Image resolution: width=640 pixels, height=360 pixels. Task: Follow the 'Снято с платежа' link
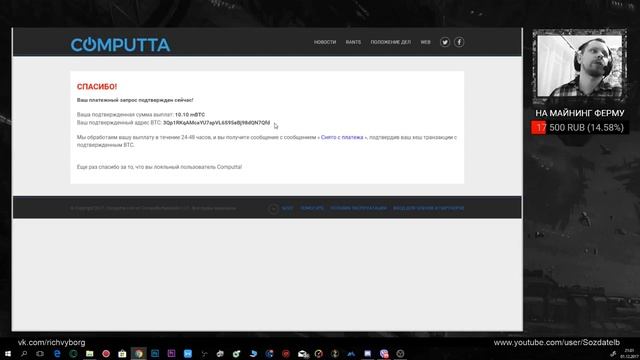coord(342,137)
